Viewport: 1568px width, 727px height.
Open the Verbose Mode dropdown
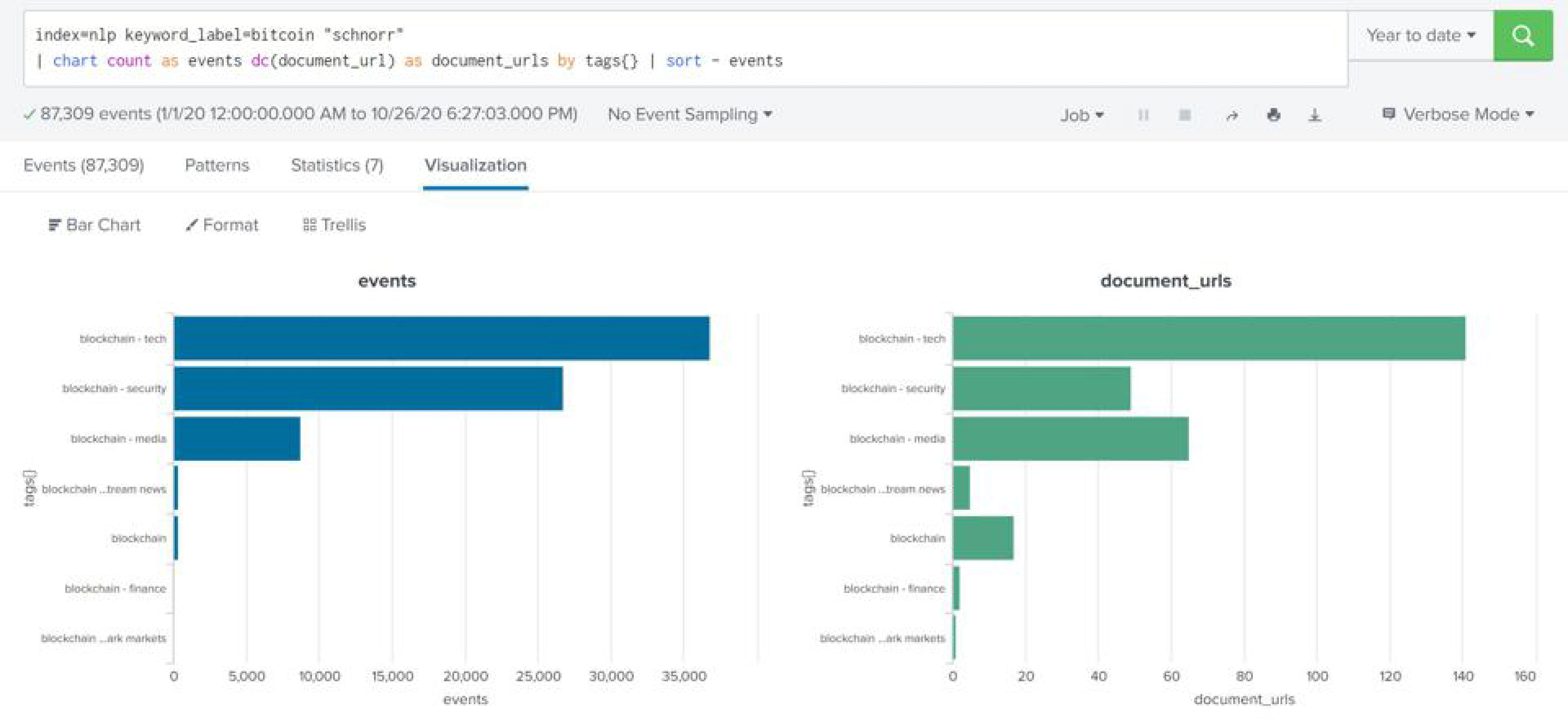click(1458, 114)
